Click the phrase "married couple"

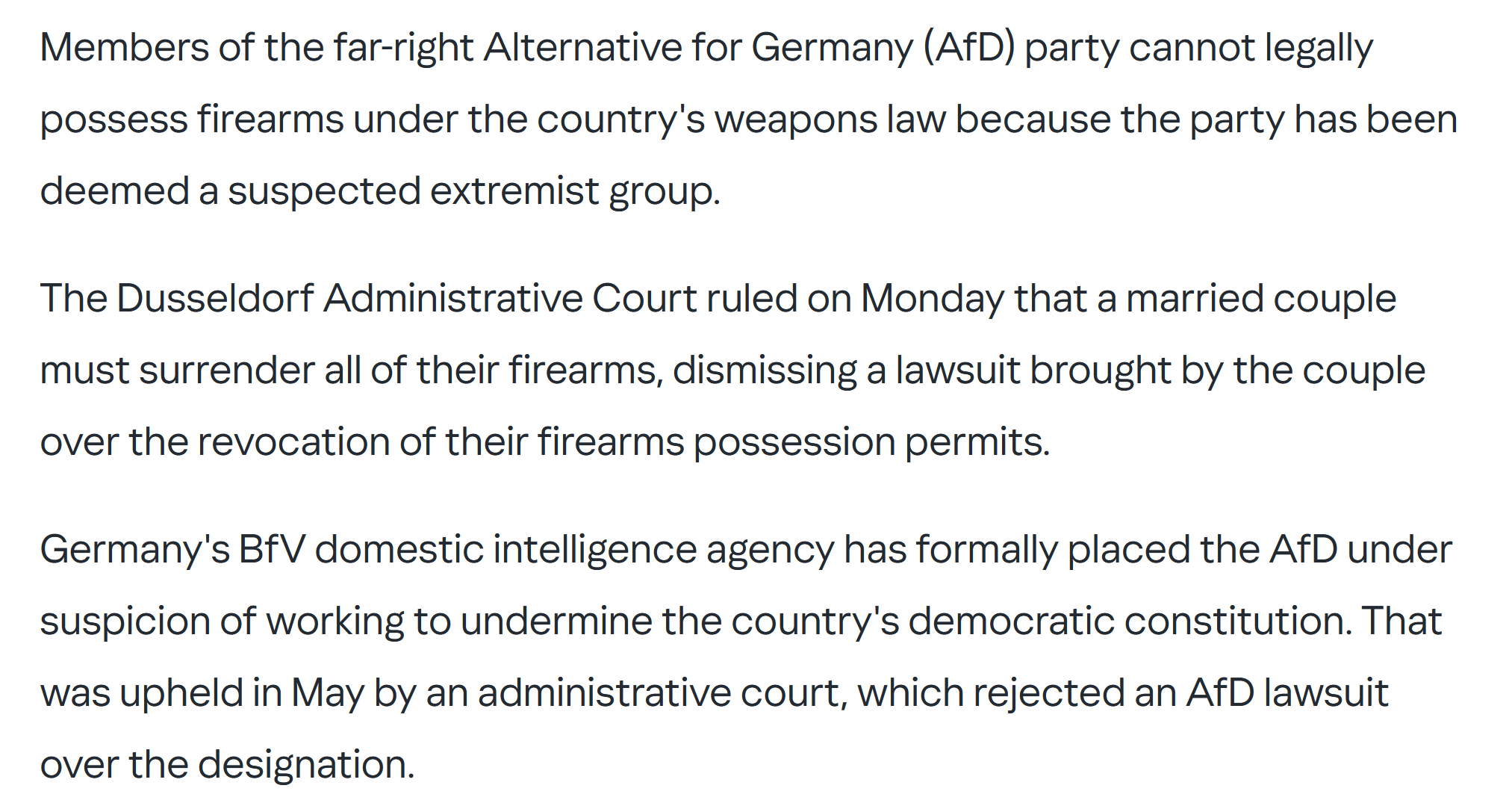pyautogui.click(x=1261, y=300)
